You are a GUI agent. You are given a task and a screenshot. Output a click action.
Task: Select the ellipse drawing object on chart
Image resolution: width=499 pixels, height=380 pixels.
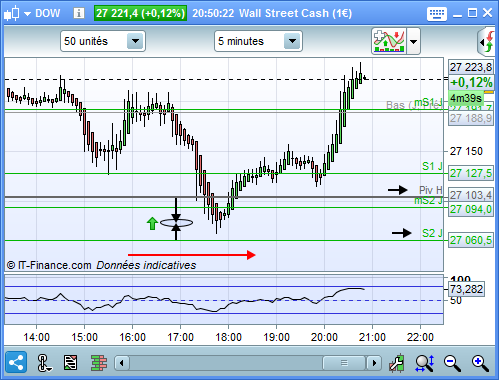176,223
